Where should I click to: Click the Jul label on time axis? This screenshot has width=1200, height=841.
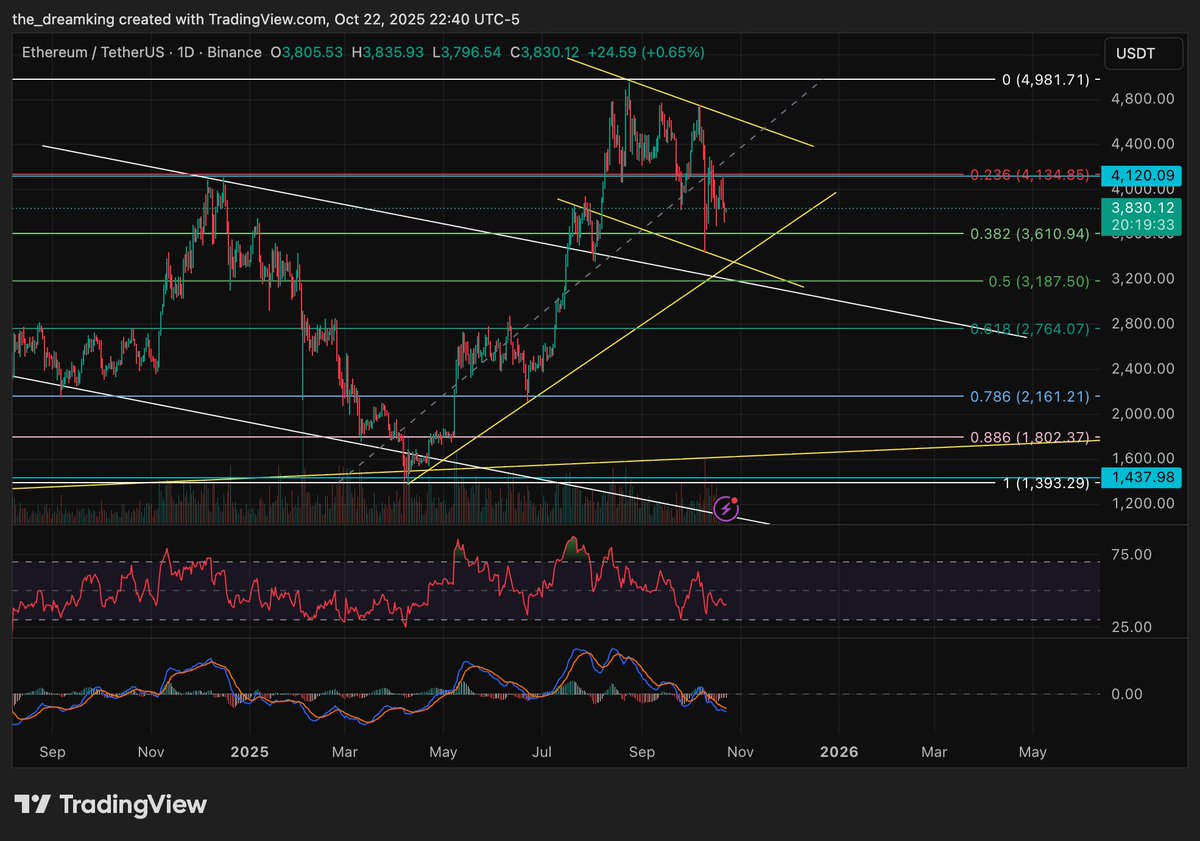(x=543, y=751)
